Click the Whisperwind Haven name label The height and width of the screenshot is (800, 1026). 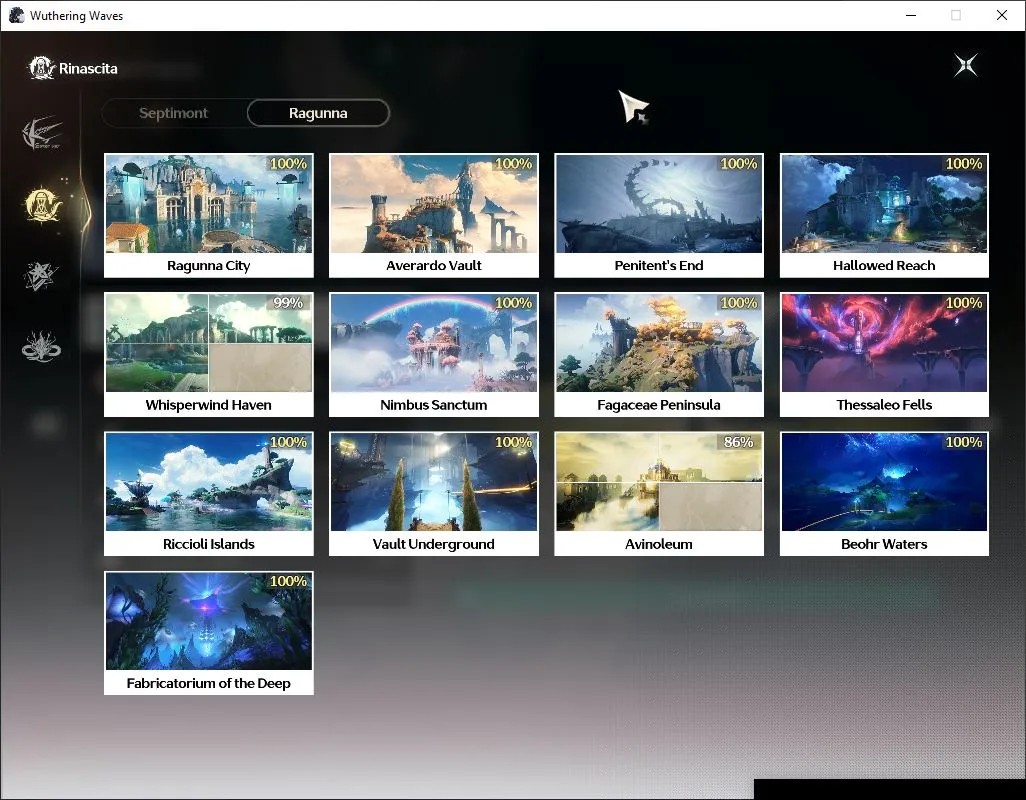(x=209, y=405)
